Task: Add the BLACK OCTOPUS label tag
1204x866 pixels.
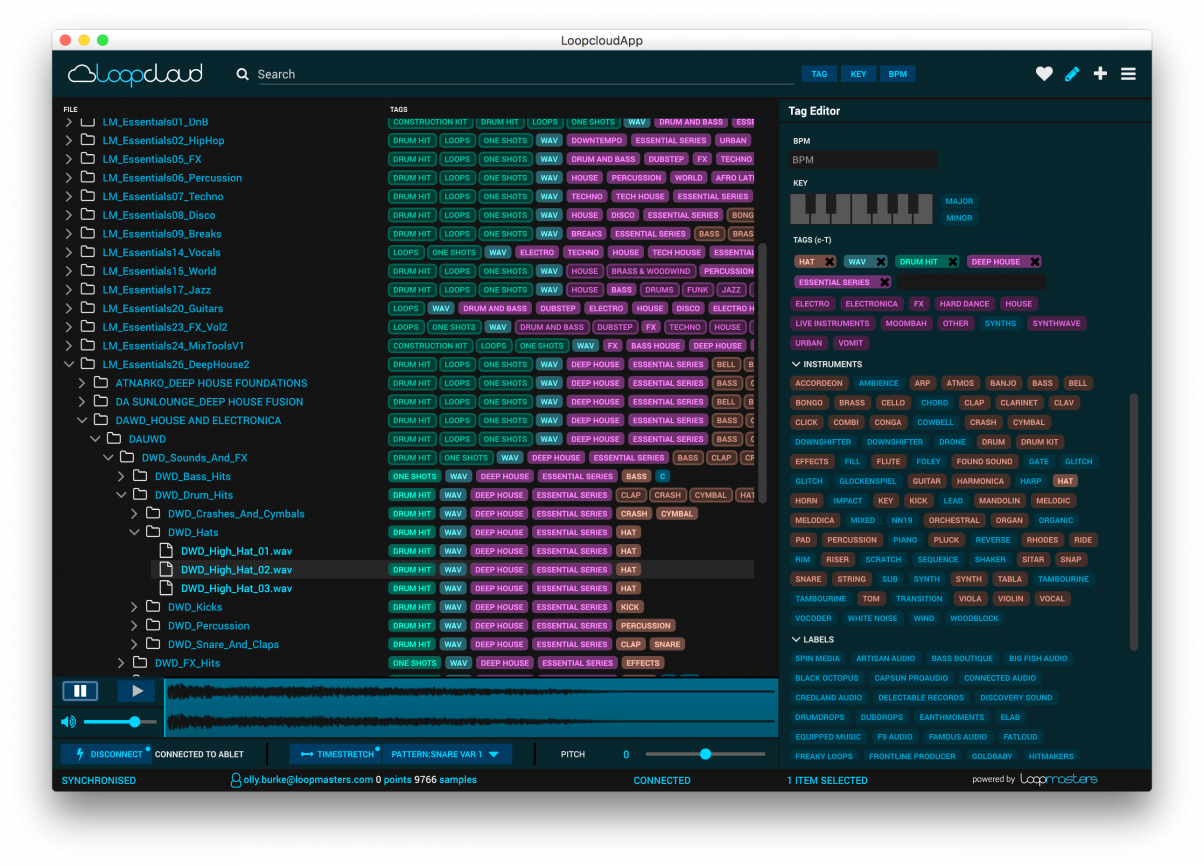Action: (x=827, y=678)
